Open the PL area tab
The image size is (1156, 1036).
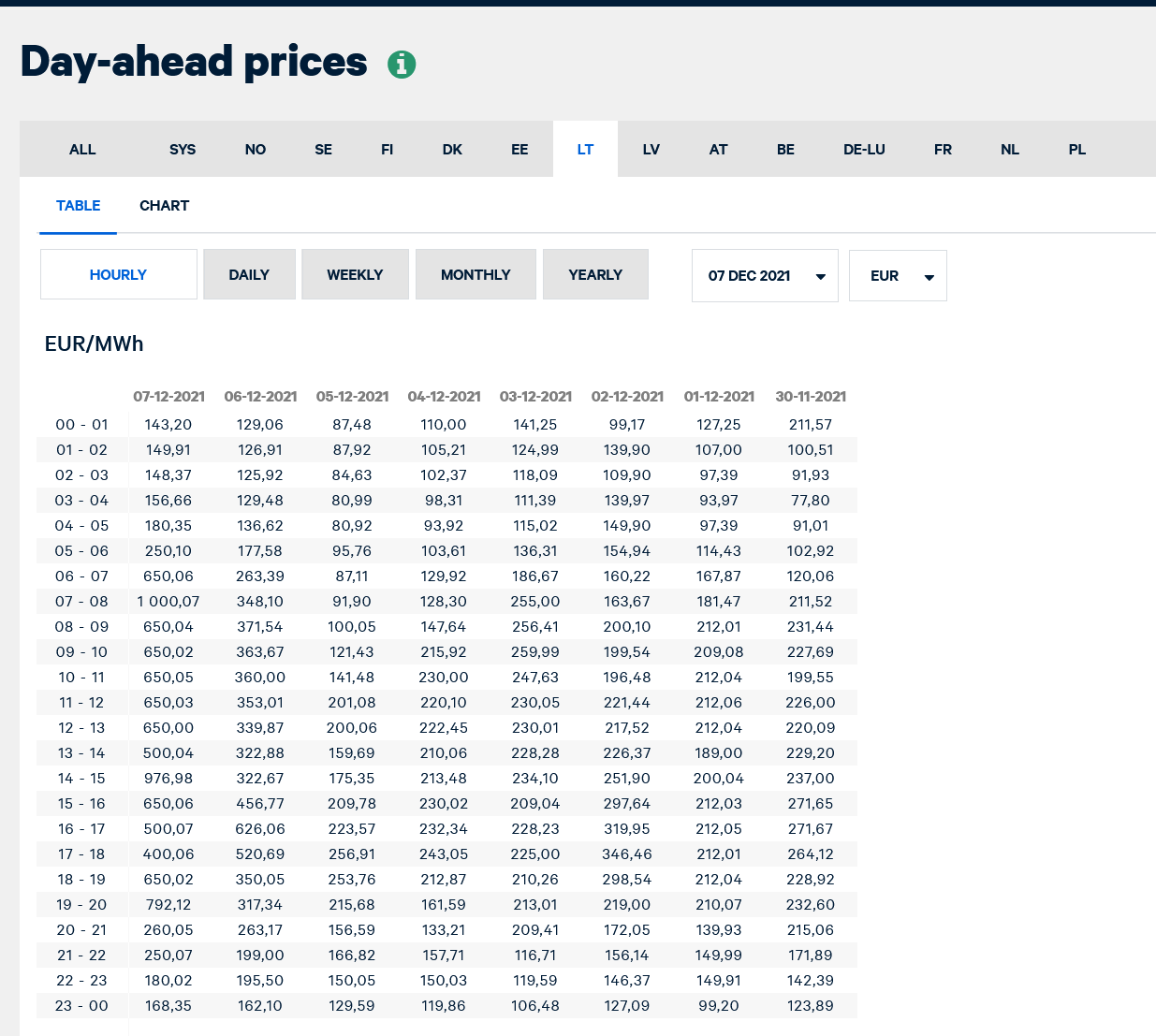[1077, 150]
